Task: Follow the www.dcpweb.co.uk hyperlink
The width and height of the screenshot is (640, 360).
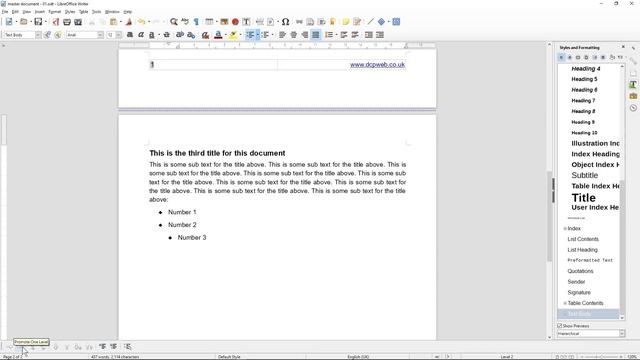Action: (377, 64)
